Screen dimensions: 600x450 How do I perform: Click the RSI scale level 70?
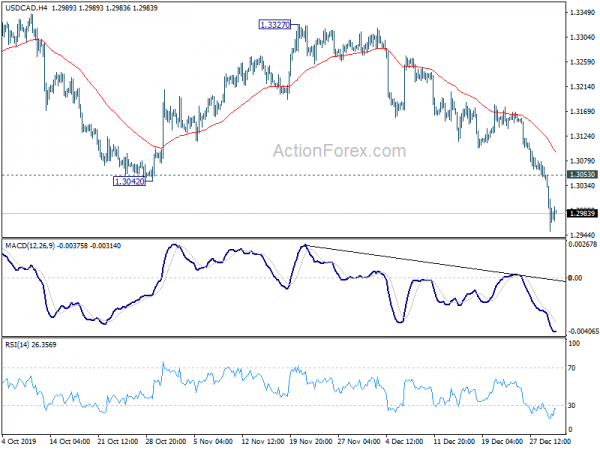(x=572, y=368)
